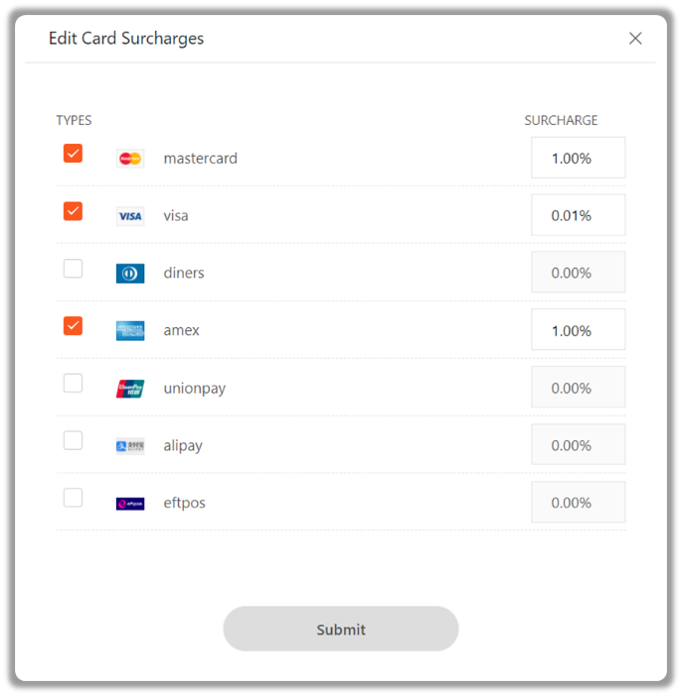Enable the eftpos checkbox

73,498
